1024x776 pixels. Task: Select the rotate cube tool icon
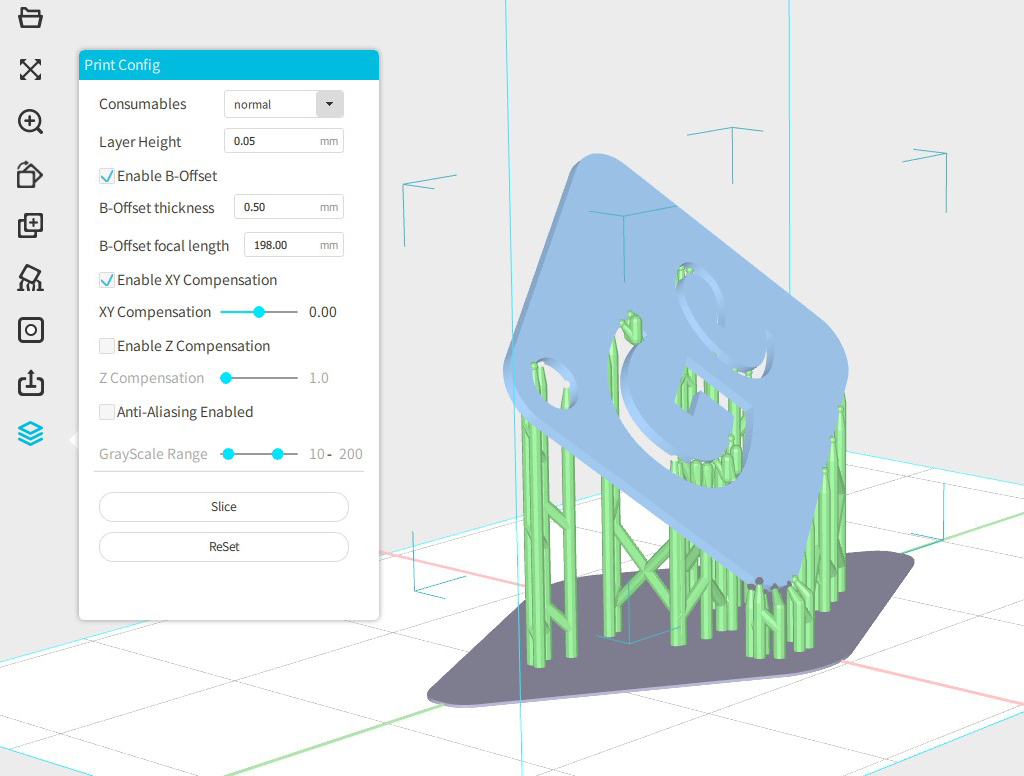coord(30,175)
